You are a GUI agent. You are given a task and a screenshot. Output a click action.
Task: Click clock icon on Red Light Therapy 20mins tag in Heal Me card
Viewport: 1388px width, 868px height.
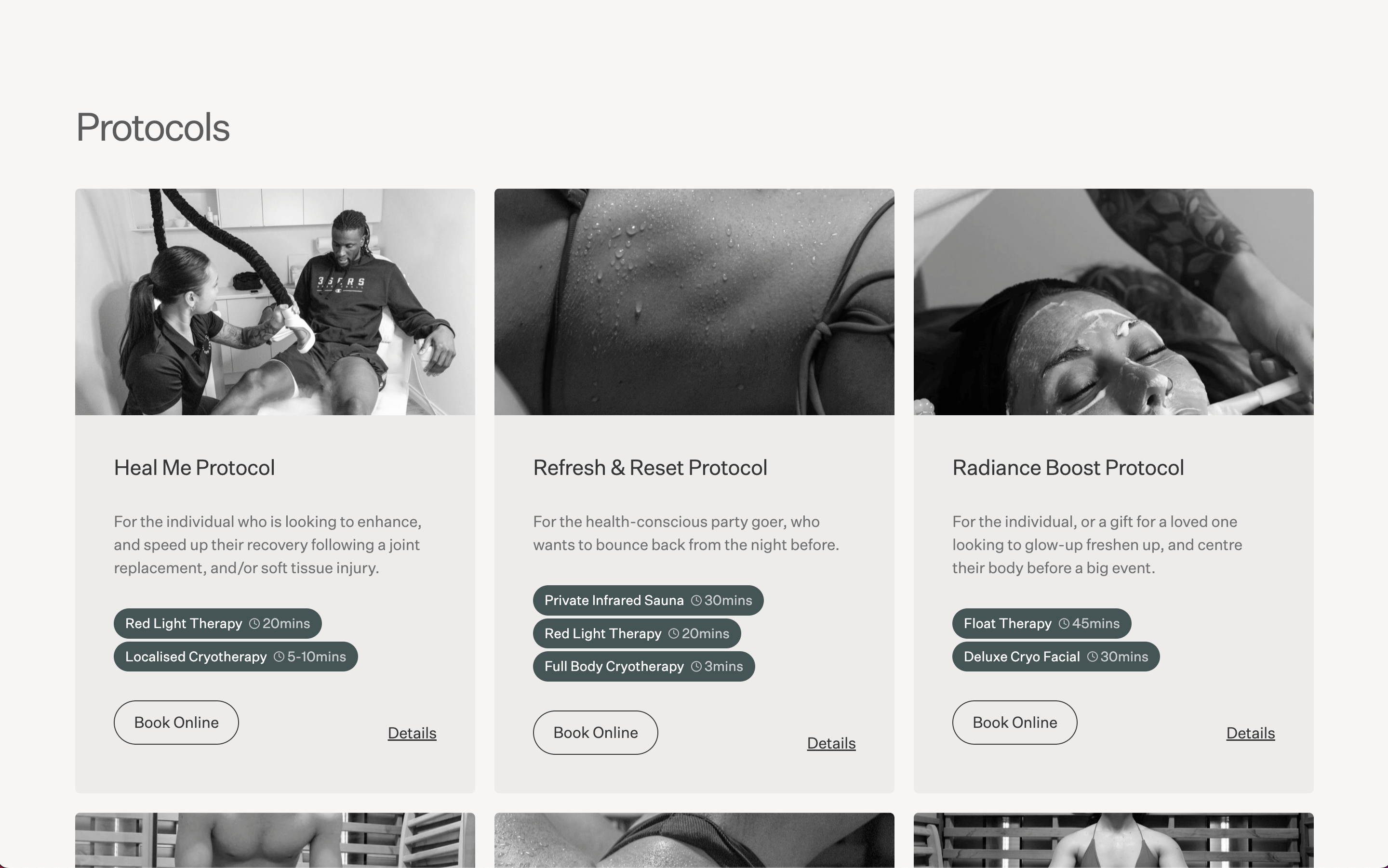click(x=254, y=623)
